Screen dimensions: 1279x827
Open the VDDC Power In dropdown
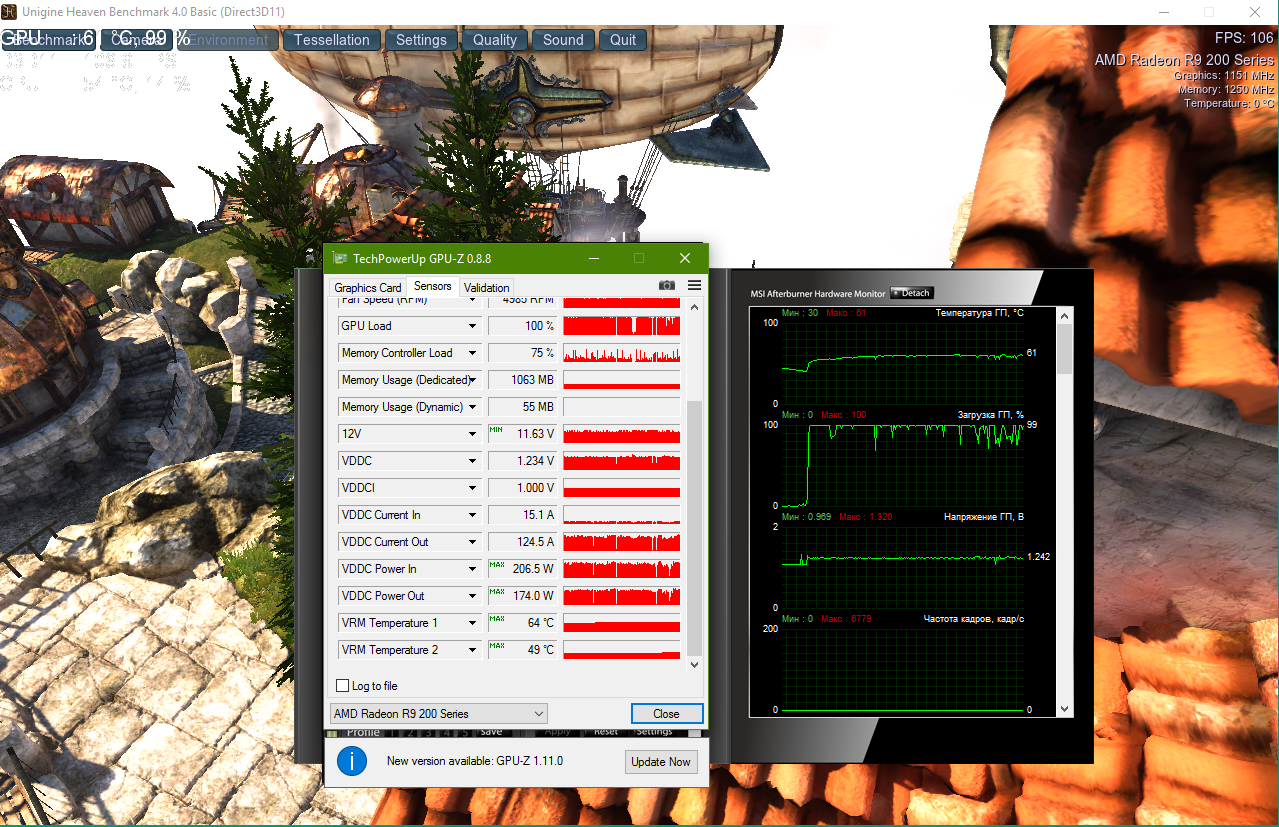pos(473,569)
